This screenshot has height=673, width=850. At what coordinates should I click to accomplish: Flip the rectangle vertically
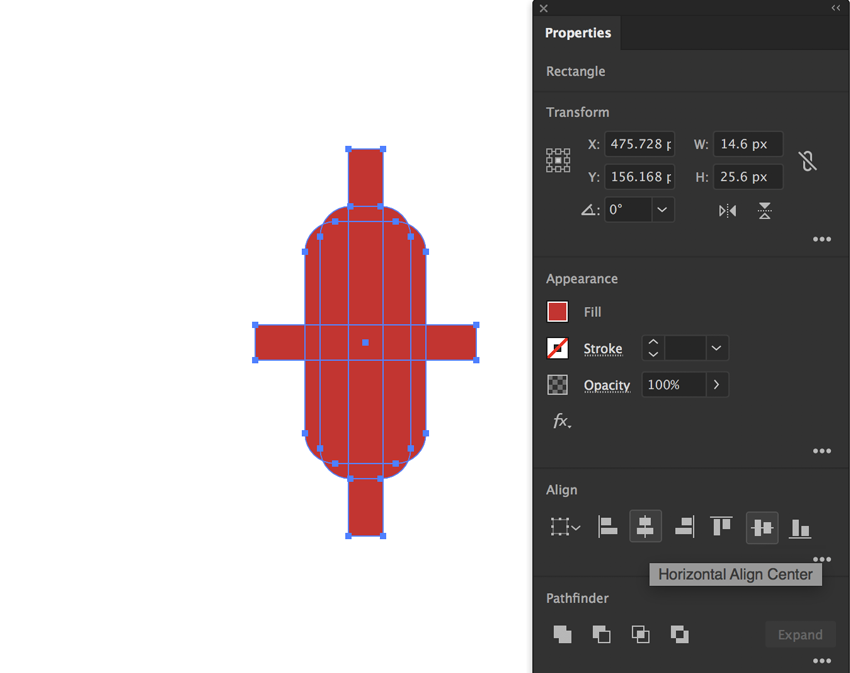click(x=765, y=210)
